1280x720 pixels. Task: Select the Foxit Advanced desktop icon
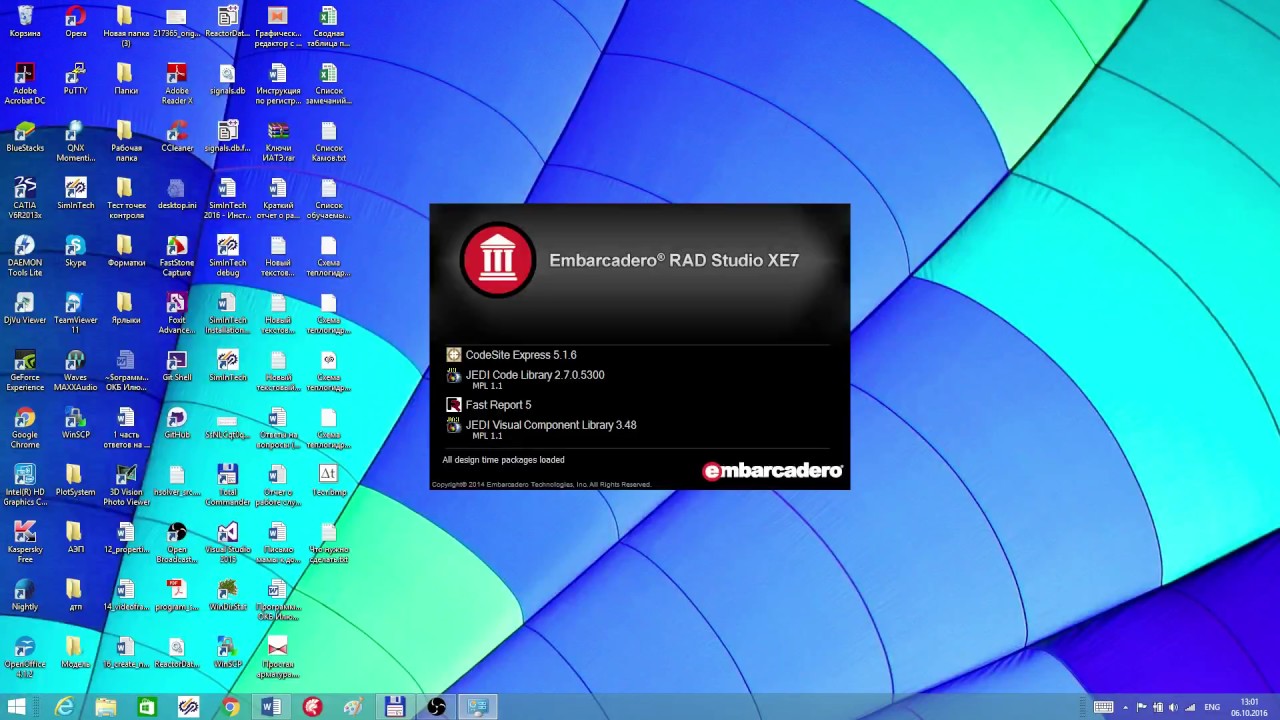pyautogui.click(x=177, y=314)
